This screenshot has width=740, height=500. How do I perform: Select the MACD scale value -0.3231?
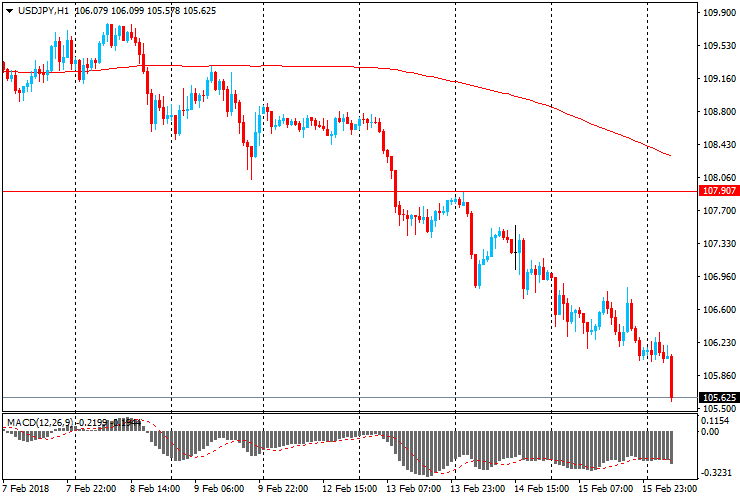pyautogui.click(x=716, y=473)
